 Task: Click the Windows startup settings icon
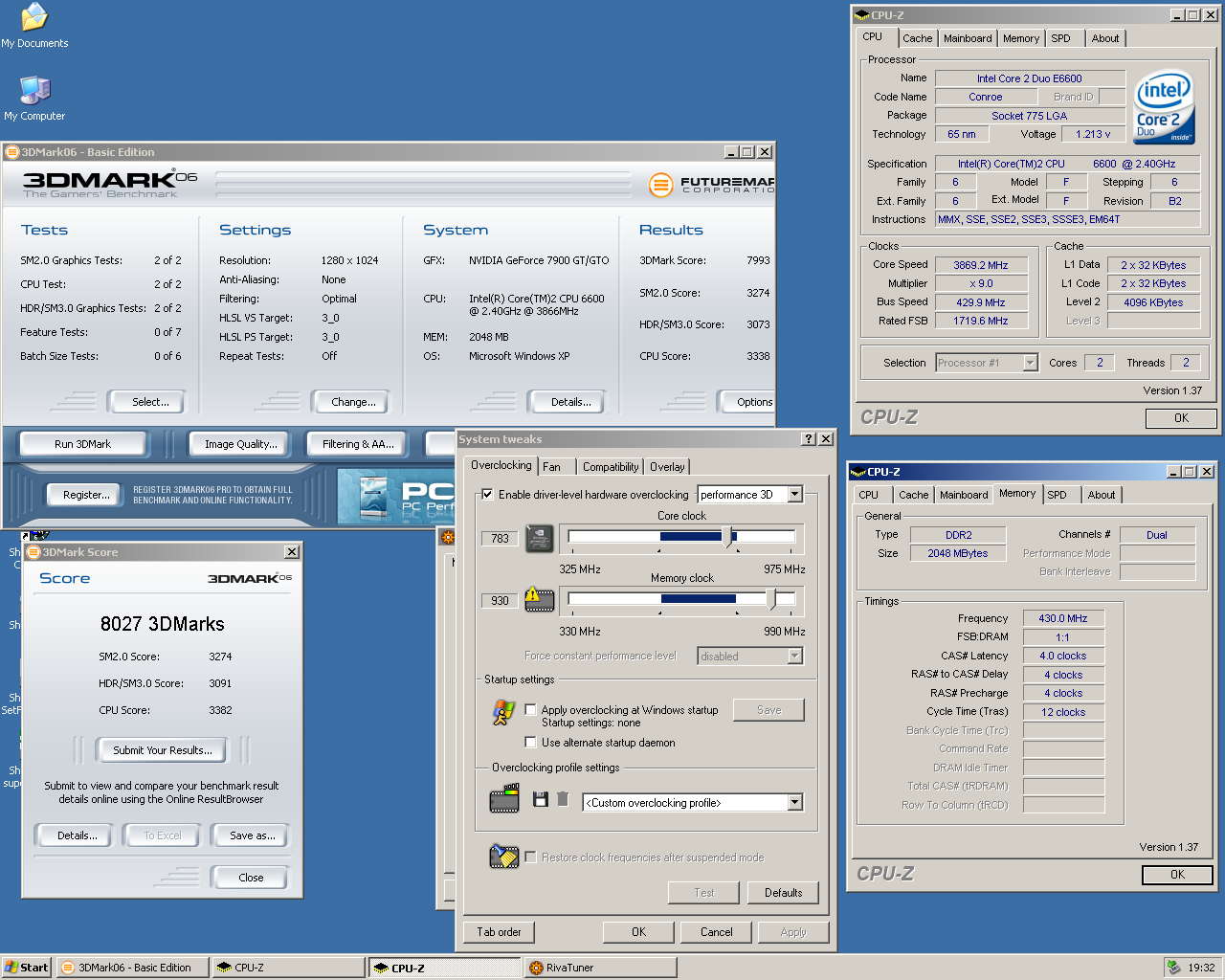tap(503, 712)
